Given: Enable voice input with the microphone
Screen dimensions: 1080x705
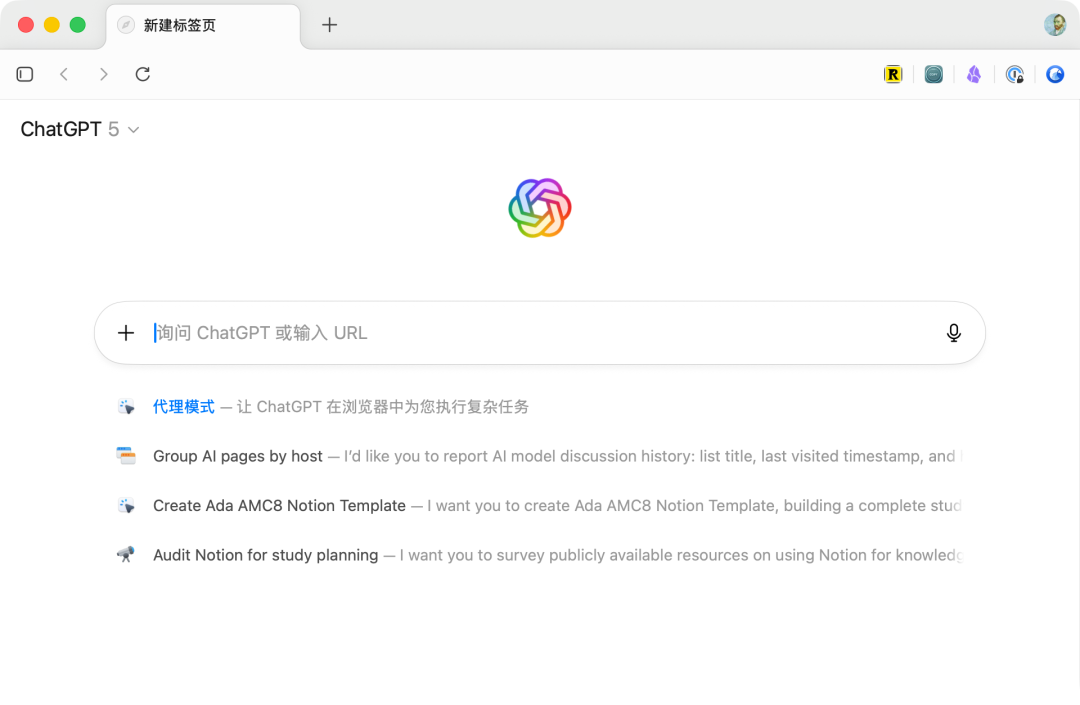Looking at the screenshot, I should pyautogui.click(x=953, y=333).
